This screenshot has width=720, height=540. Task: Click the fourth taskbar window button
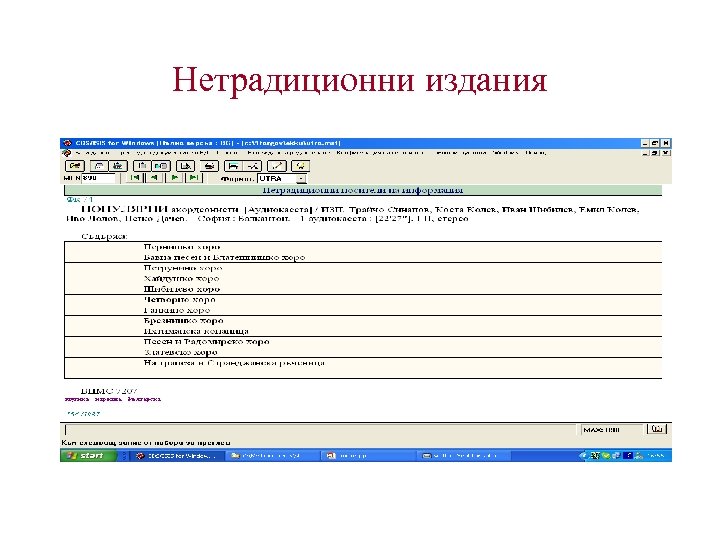coord(463,456)
